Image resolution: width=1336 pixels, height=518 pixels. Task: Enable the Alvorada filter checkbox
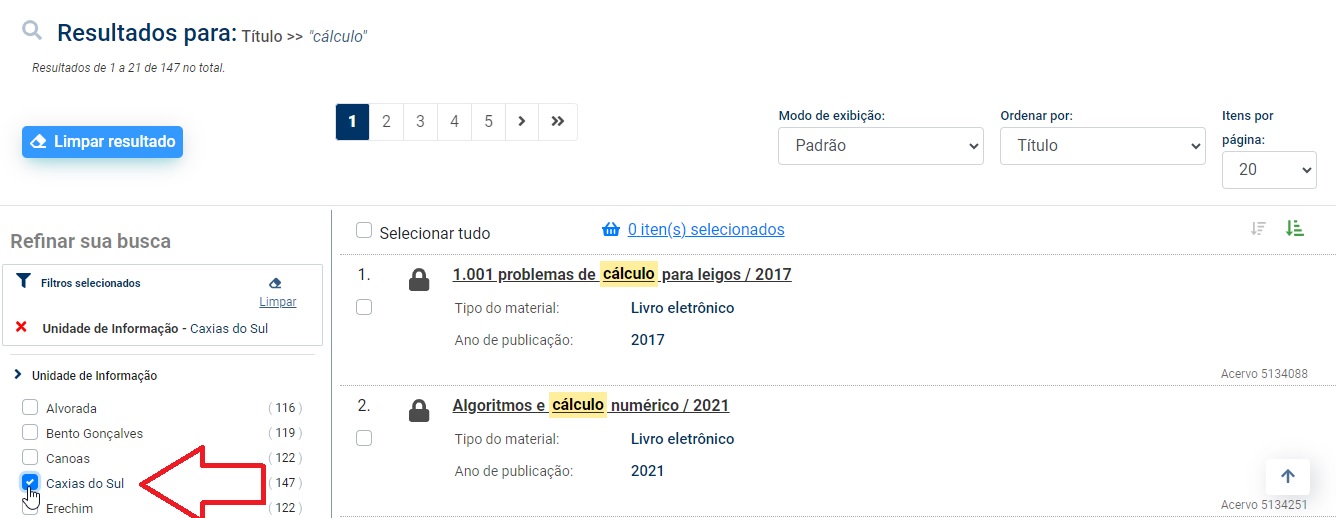30,407
